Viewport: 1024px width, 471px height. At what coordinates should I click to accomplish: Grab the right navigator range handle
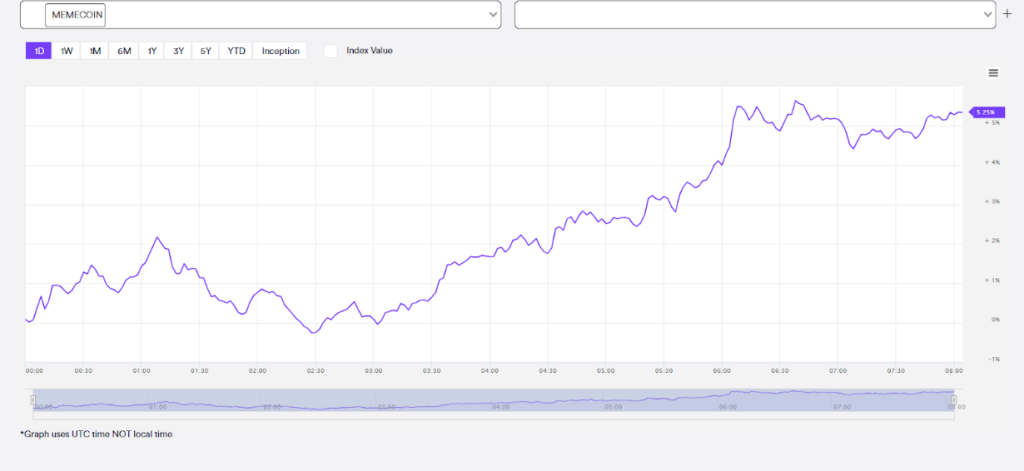(x=953, y=400)
